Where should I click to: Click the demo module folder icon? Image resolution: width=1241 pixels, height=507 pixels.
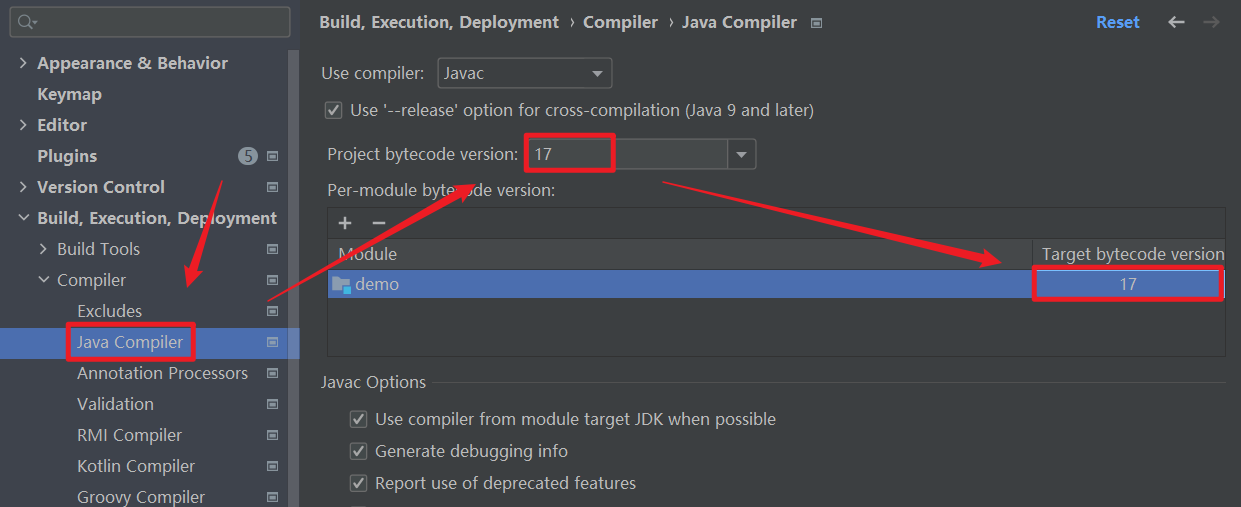pos(341,284)
